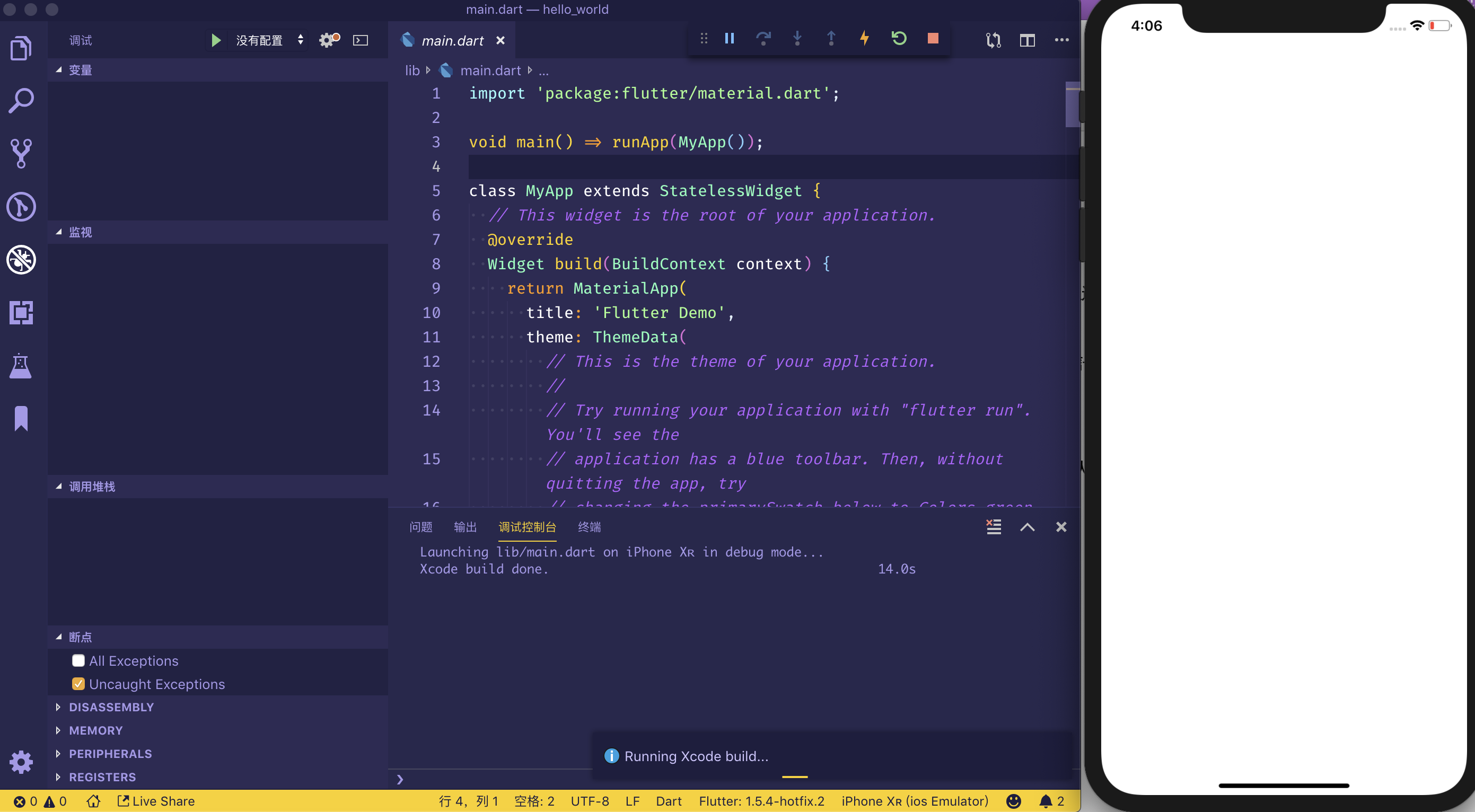Select the UTF-8 encoding status item

[x=590, y=800]
